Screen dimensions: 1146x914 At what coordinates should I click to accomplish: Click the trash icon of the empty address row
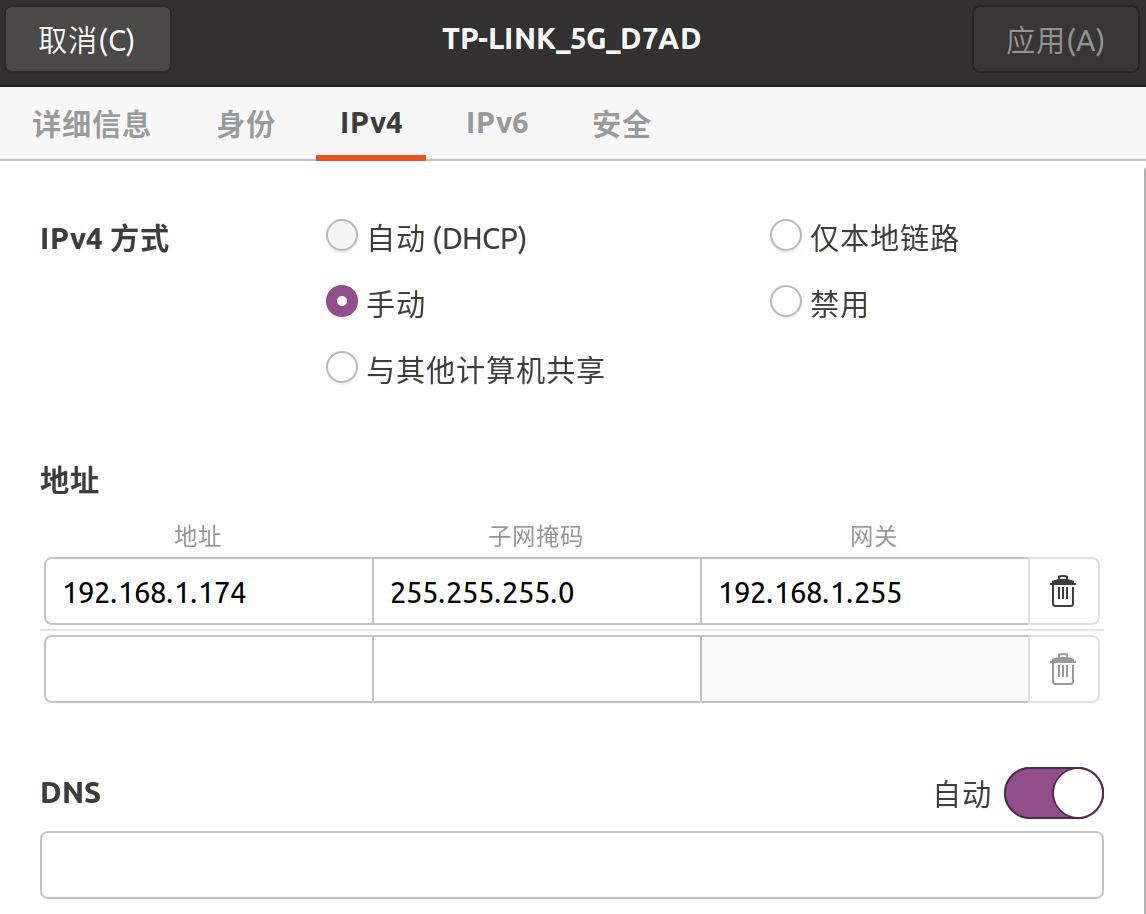pyautogui.click(x=1063, y=669)
